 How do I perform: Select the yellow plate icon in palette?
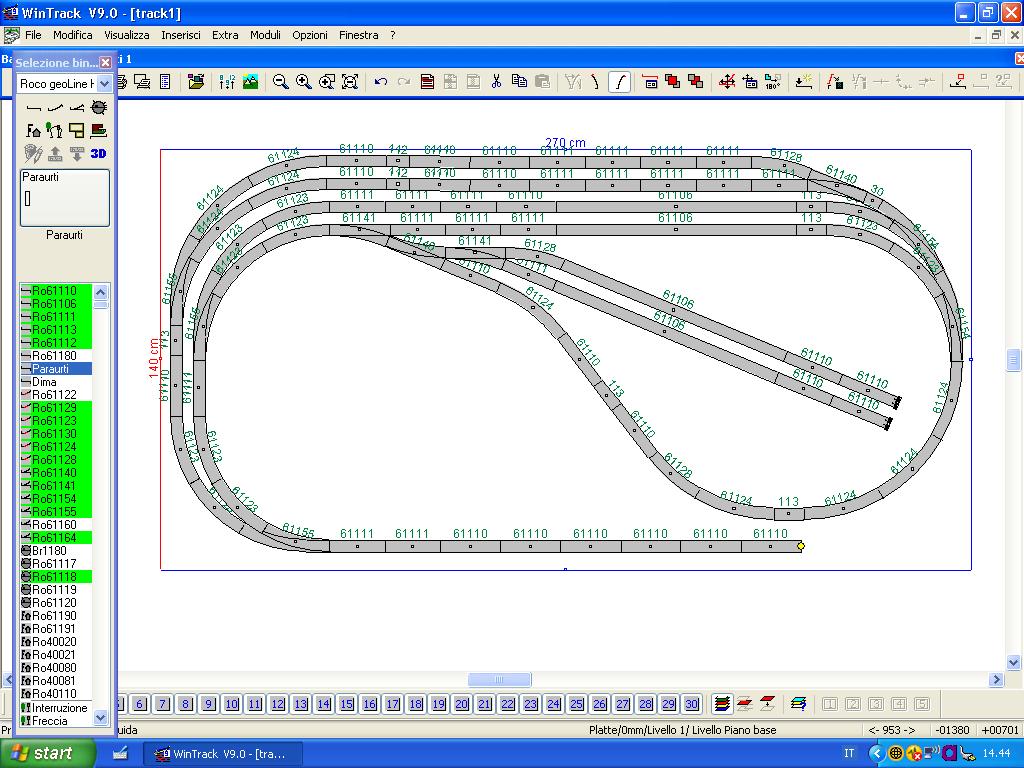tap(77, 131)
